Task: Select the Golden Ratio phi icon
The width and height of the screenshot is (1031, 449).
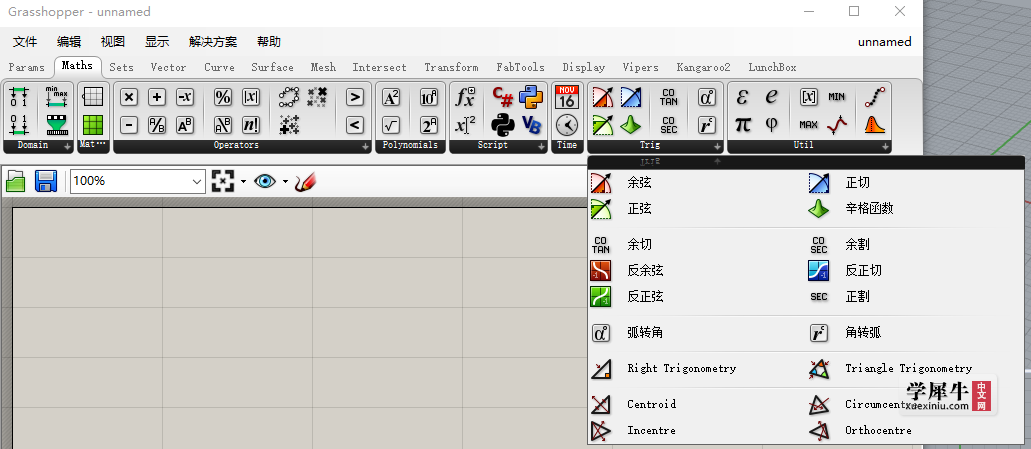Action: point(771,124)
